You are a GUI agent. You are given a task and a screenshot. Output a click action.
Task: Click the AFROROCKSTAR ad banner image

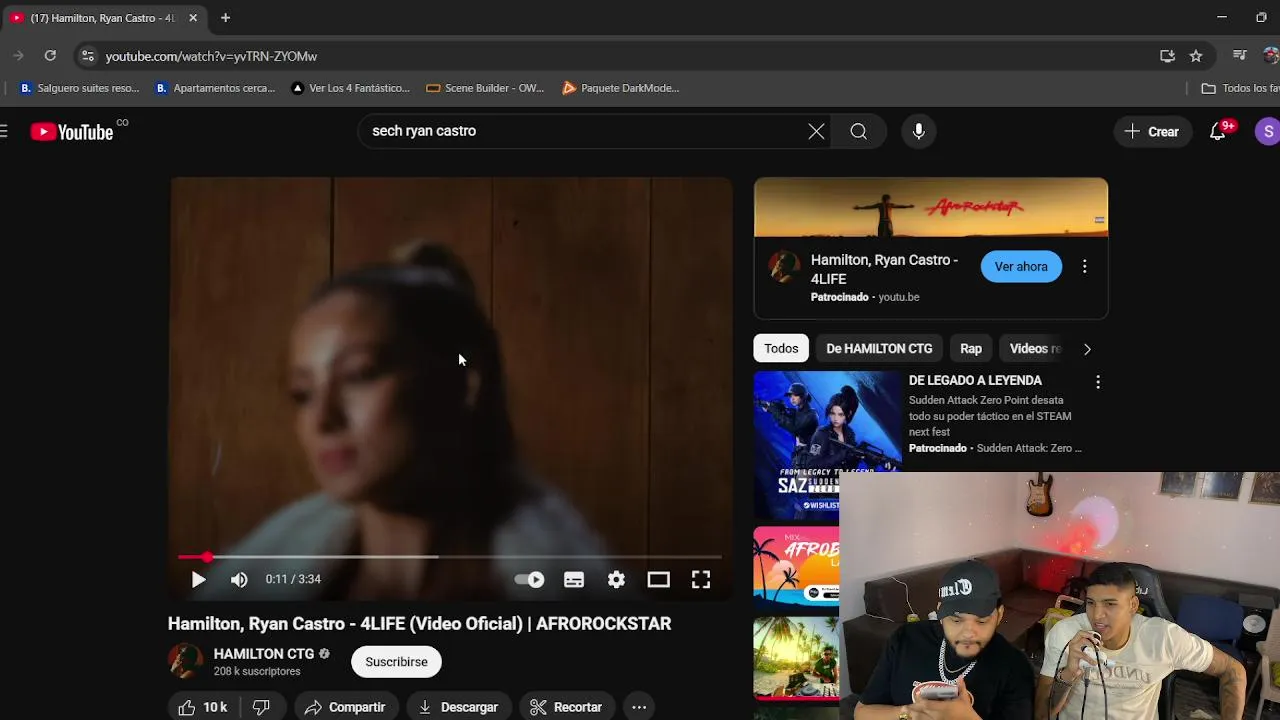tap(931, 208)
